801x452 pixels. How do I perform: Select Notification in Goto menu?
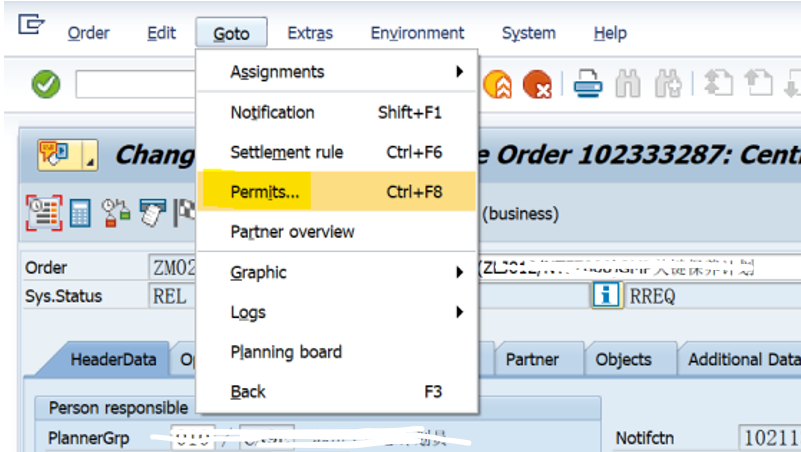[x=337, y=112]
